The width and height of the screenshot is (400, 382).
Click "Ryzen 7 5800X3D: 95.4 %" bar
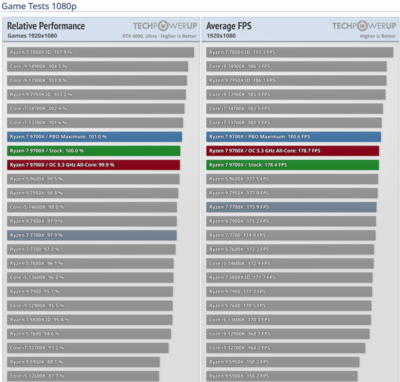pos(90,320)
